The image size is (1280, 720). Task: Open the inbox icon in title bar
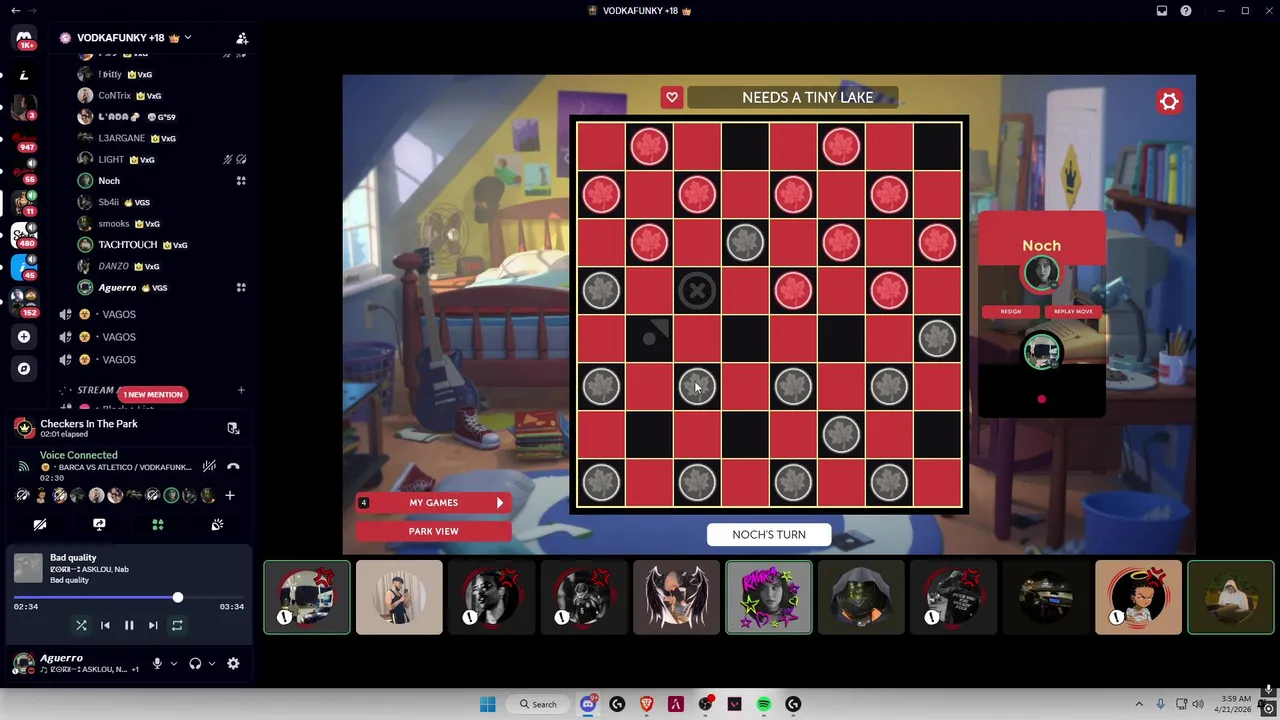[x=1162, y=11]
